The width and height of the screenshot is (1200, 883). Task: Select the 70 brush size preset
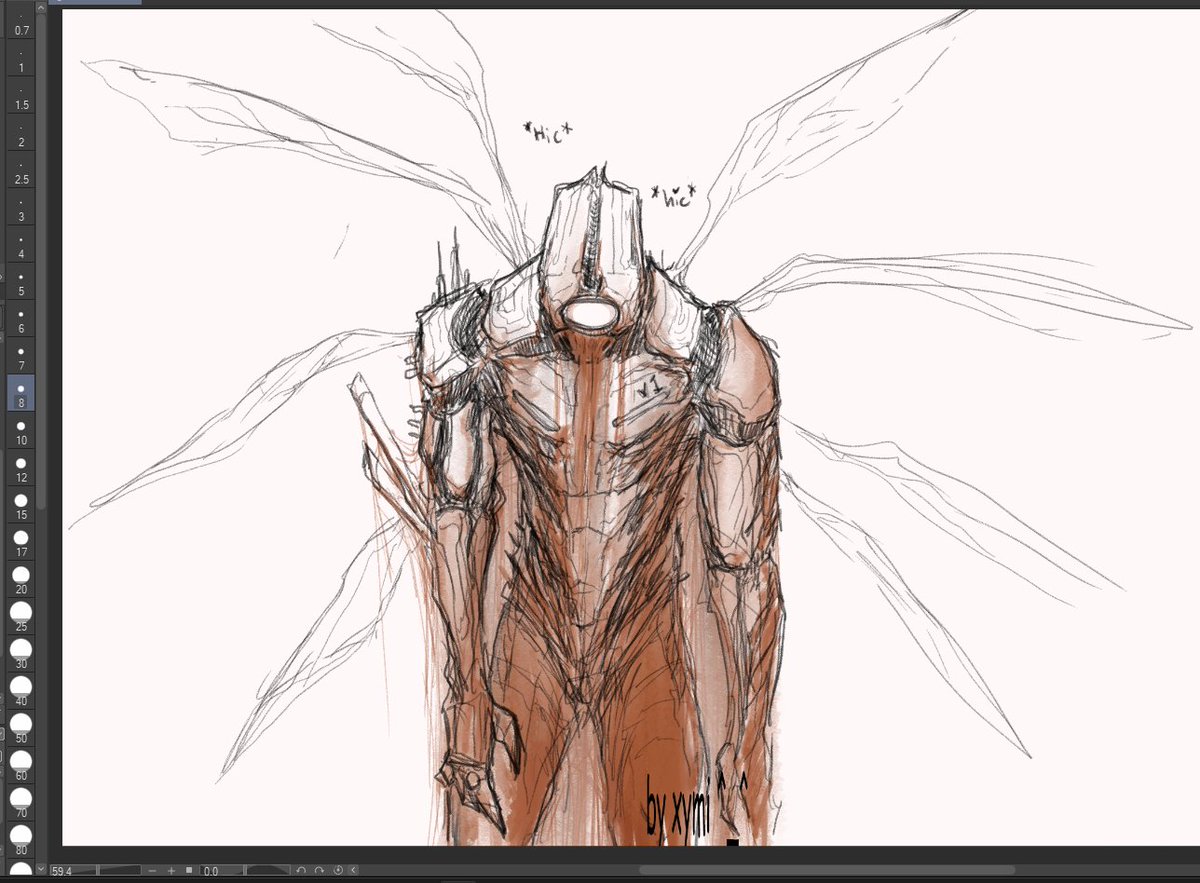[21, 800]
